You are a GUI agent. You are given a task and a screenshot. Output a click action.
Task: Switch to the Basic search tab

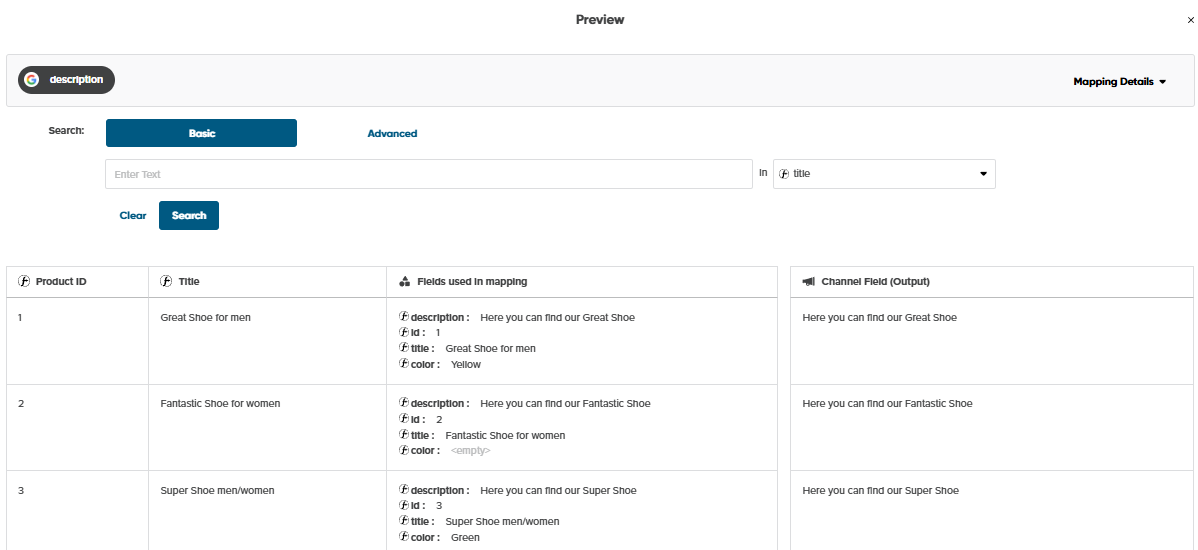click(201, 133)
